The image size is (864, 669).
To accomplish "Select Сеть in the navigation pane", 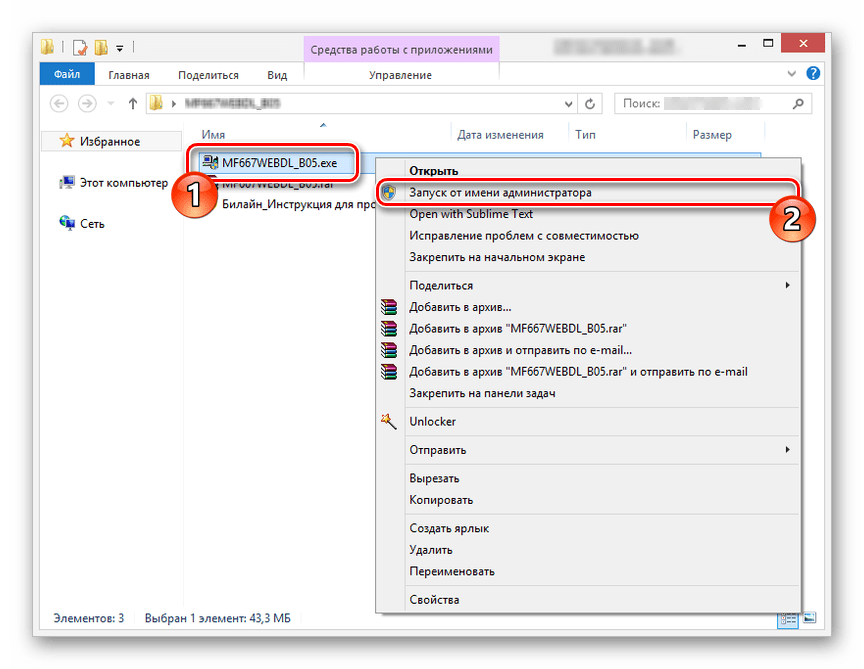I will pyautogui.click(x=82, y=224).
